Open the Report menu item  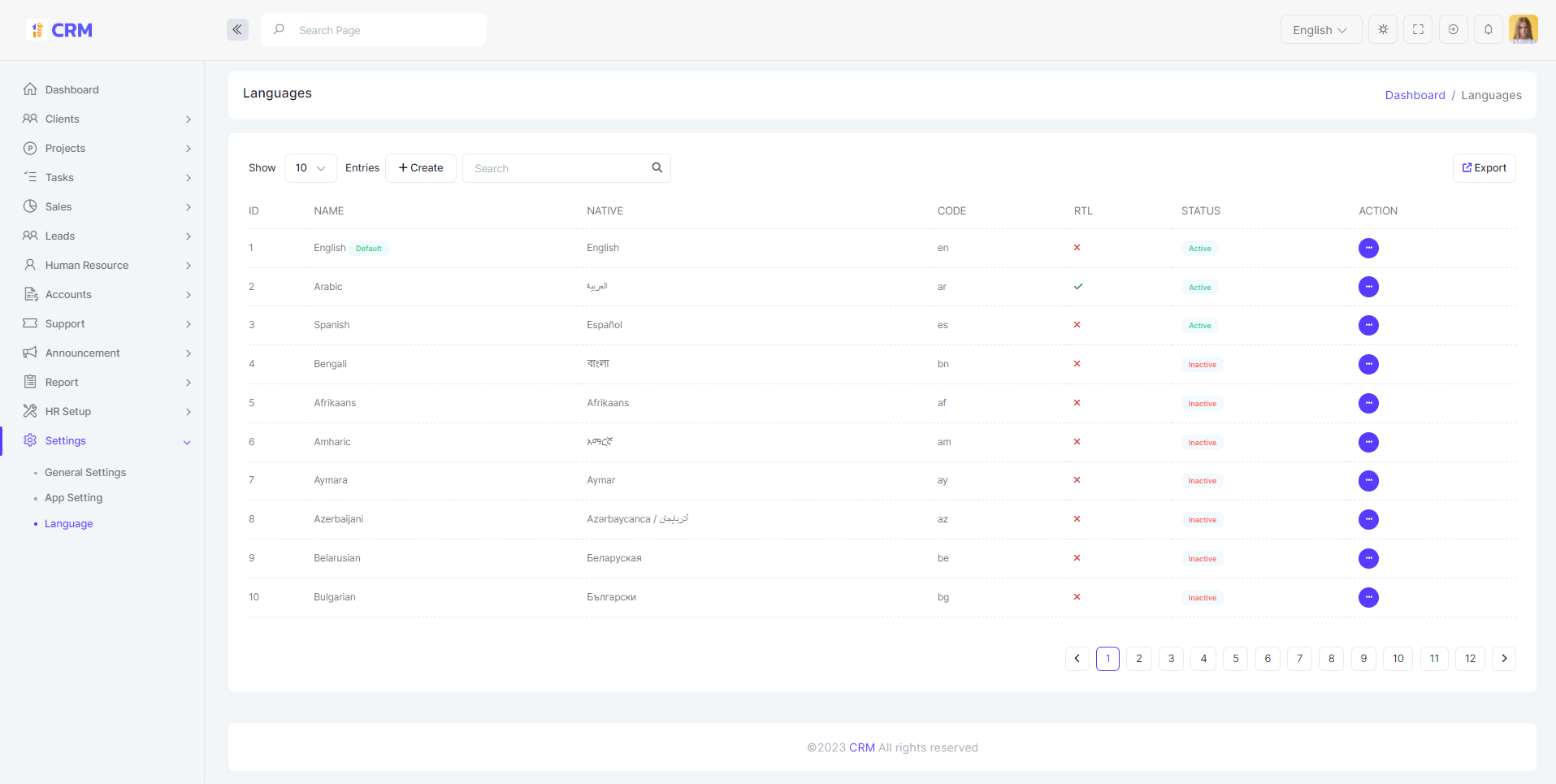click(x=108, y=382)
